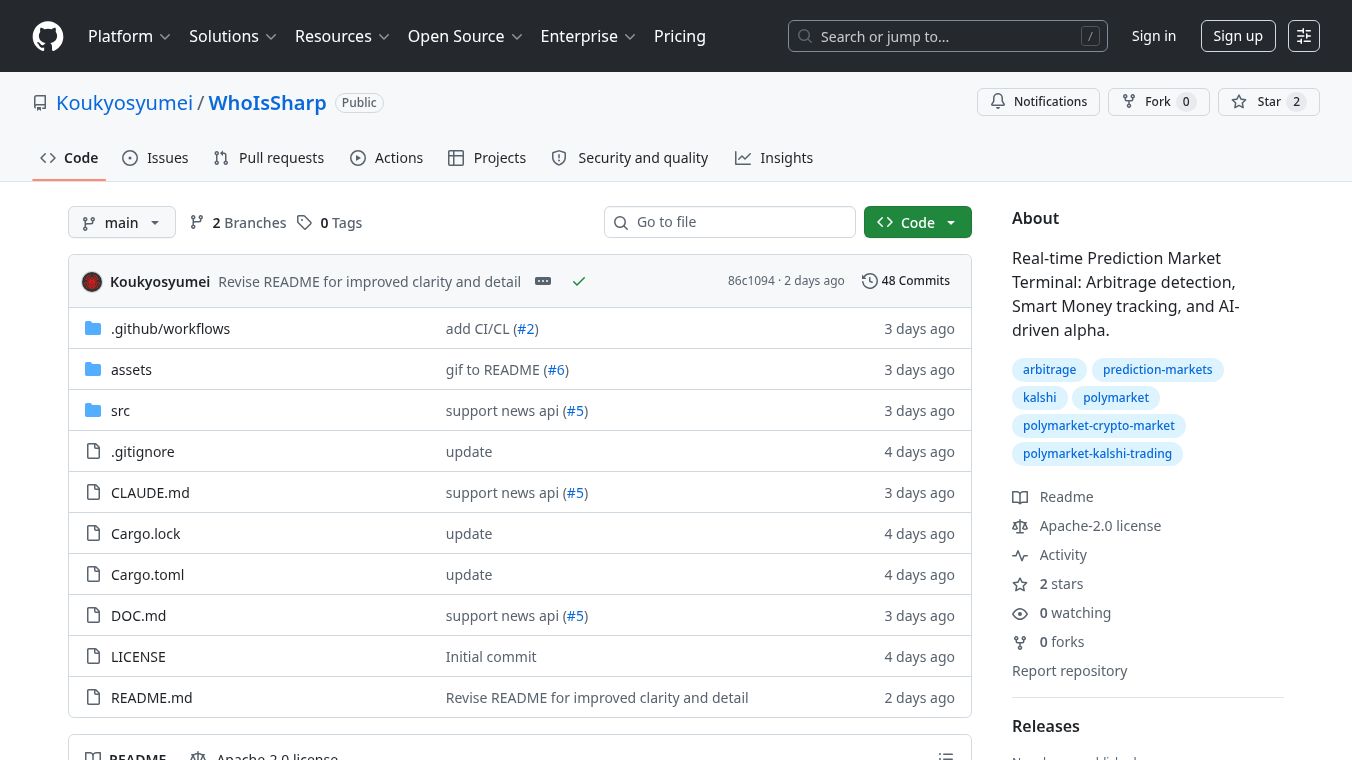Open the main branch dropdown
1352x760 pixels.
pyautogui.click(x=122, y=223)
